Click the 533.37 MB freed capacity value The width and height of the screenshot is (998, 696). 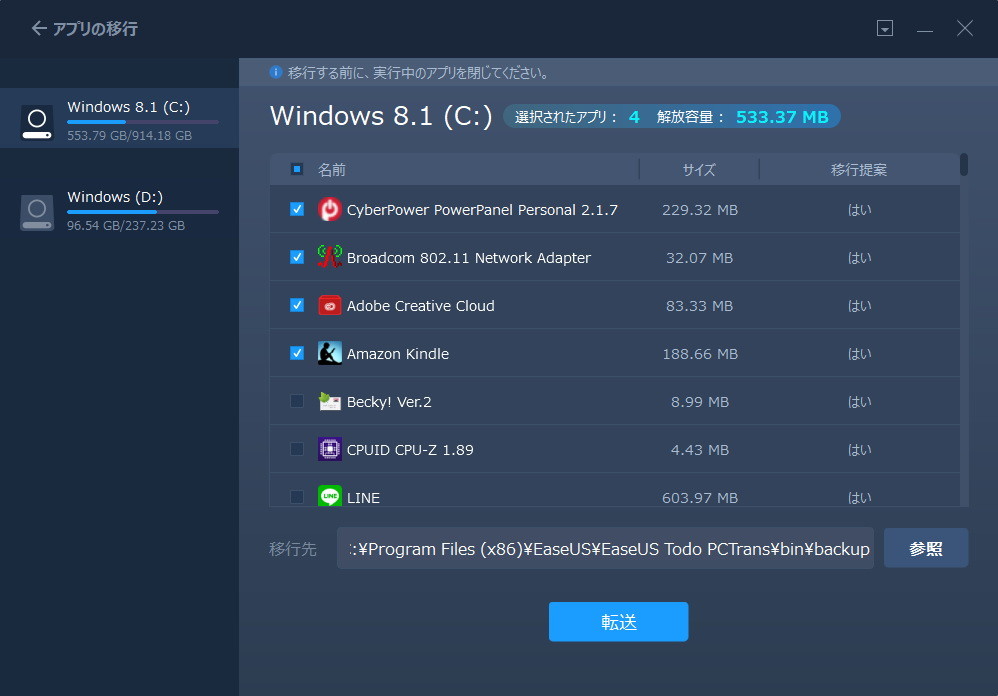(782, 117)
